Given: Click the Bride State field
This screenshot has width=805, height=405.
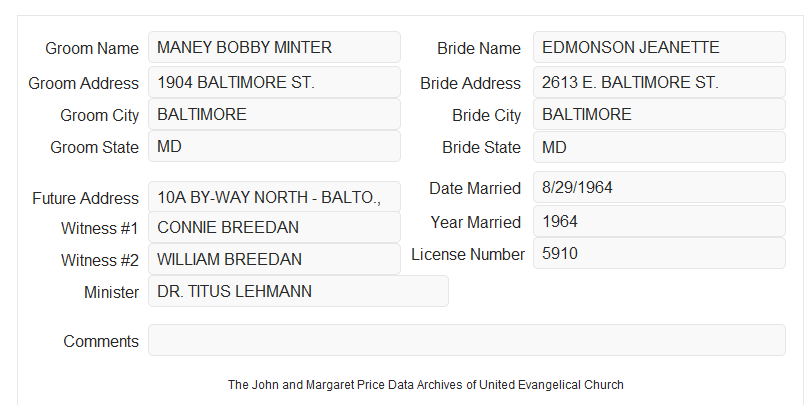Looking at the screenshot, I should pyautogui.click(x=659, y=147).
